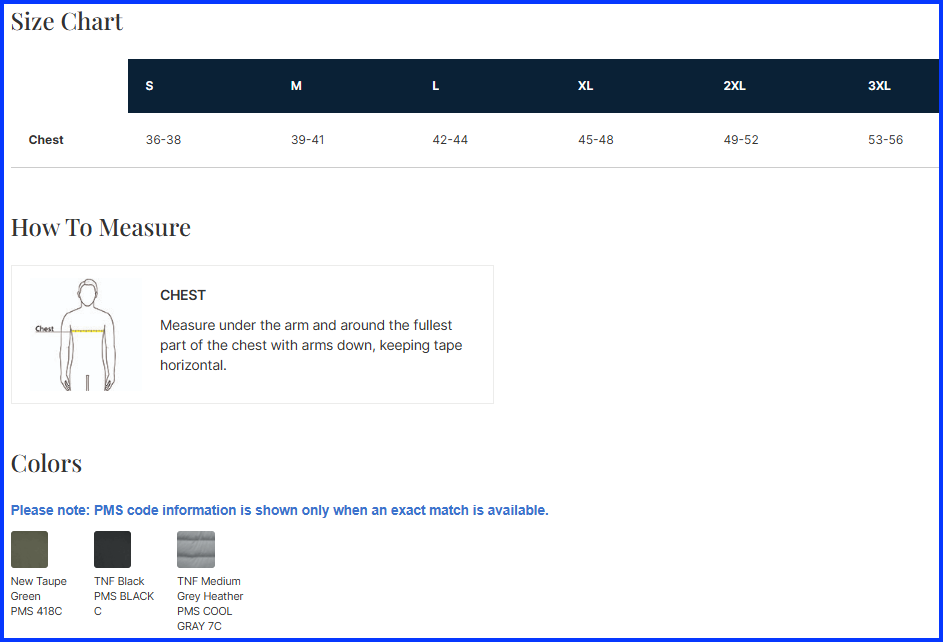This screenshot has width=943, height=642.
Task: Select the S size column header
Action: coord(149,86)
